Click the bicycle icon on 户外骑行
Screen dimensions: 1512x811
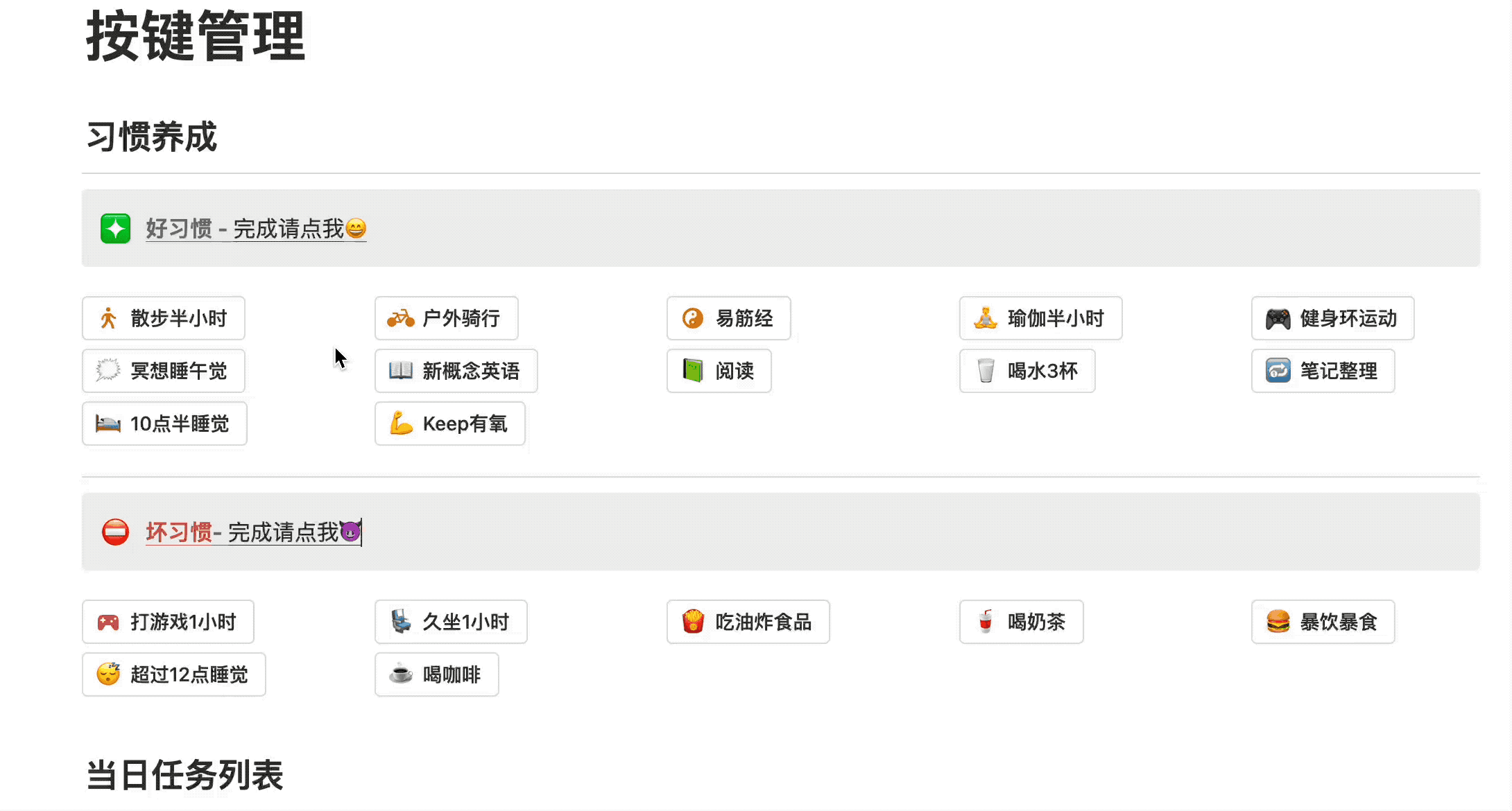click(x=401, y=319)
